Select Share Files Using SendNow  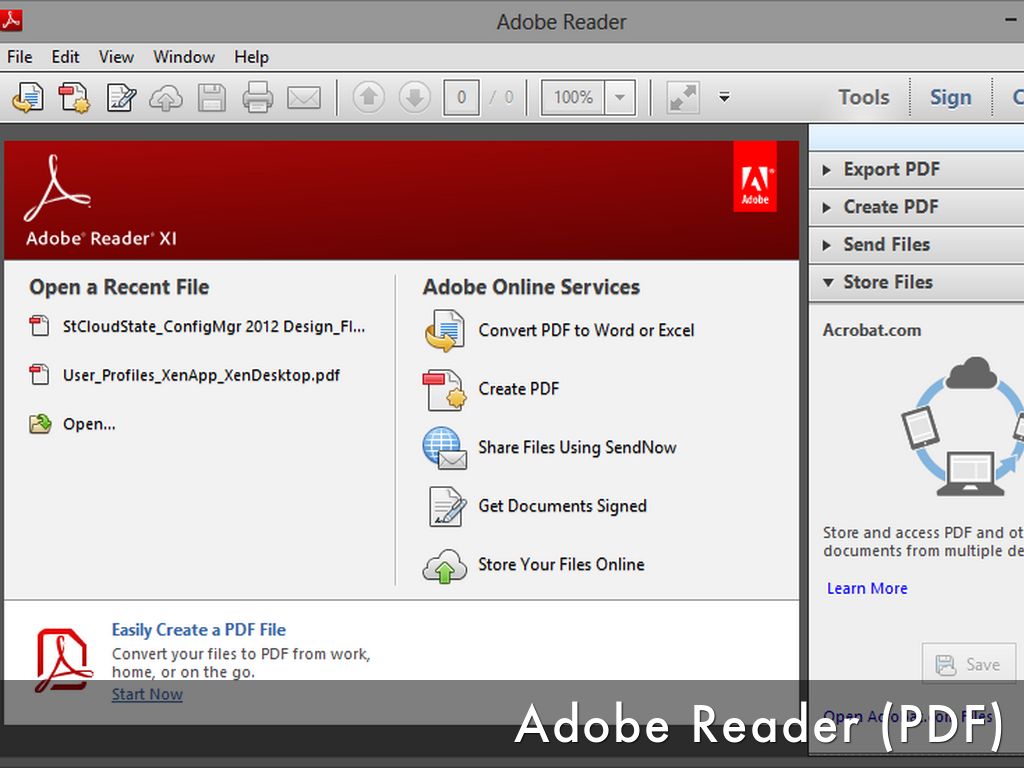(x=577, y=447)
